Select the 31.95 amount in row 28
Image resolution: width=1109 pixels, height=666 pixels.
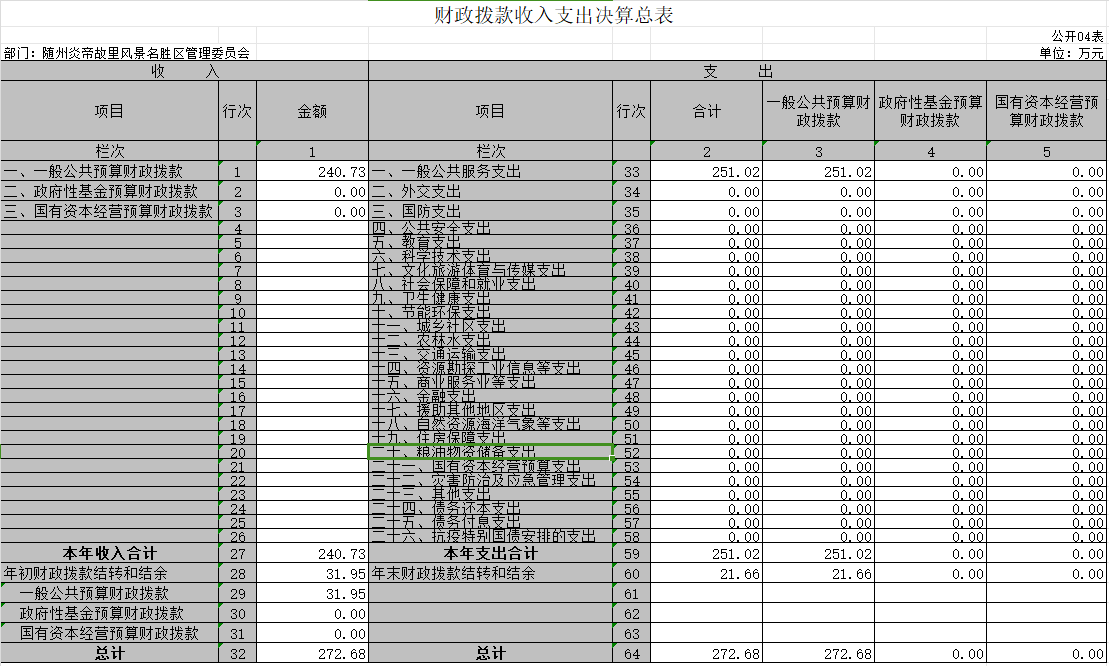(x=312, y=573)
